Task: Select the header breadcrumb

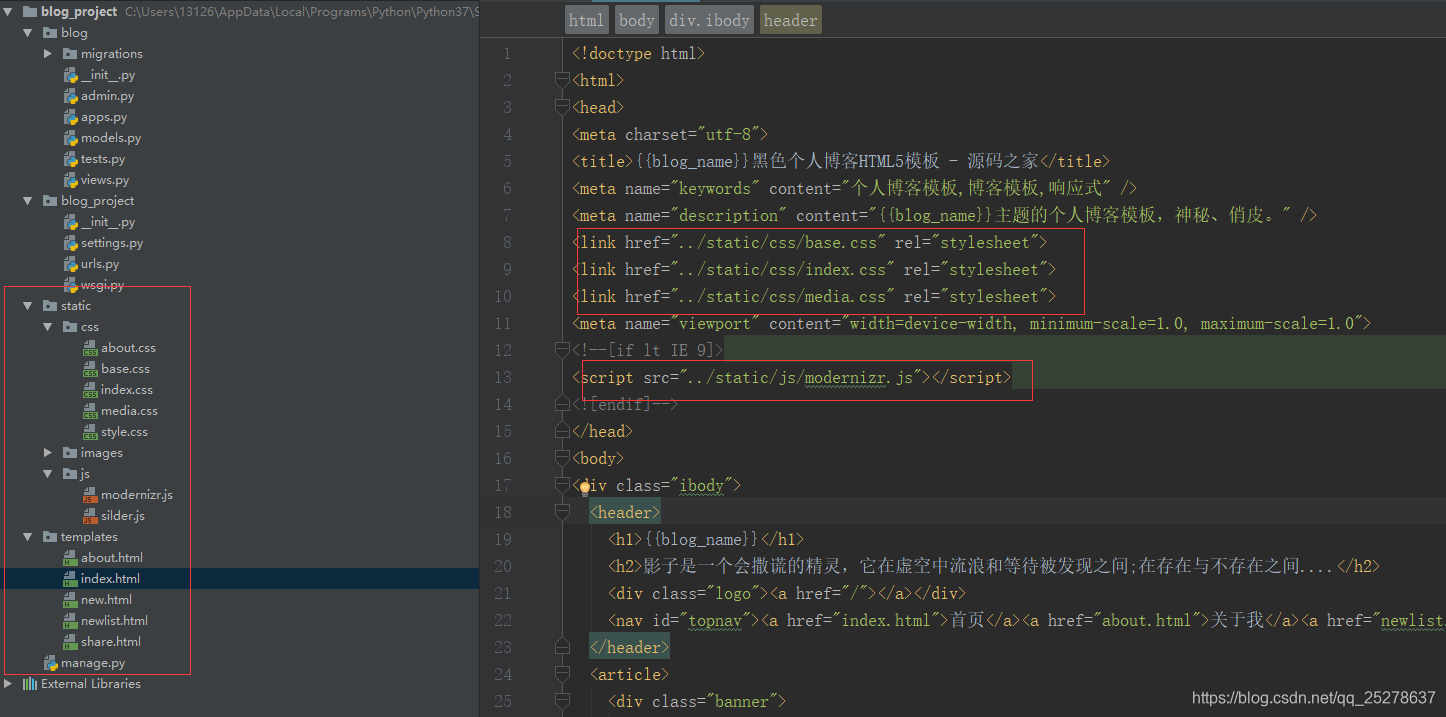Action: (790, 20)
